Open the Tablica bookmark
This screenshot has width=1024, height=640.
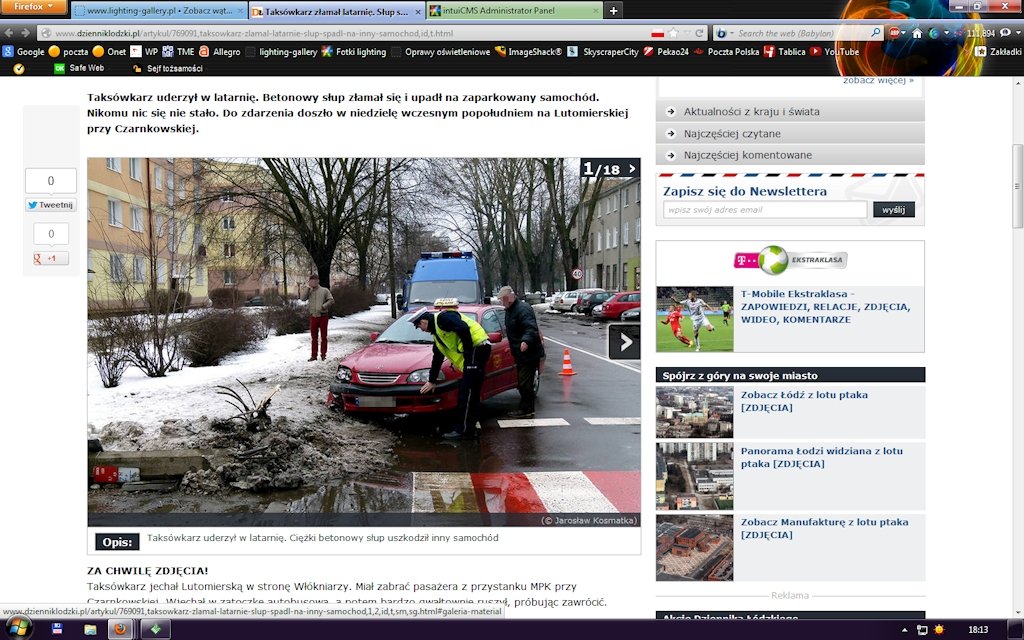point(785,52)
